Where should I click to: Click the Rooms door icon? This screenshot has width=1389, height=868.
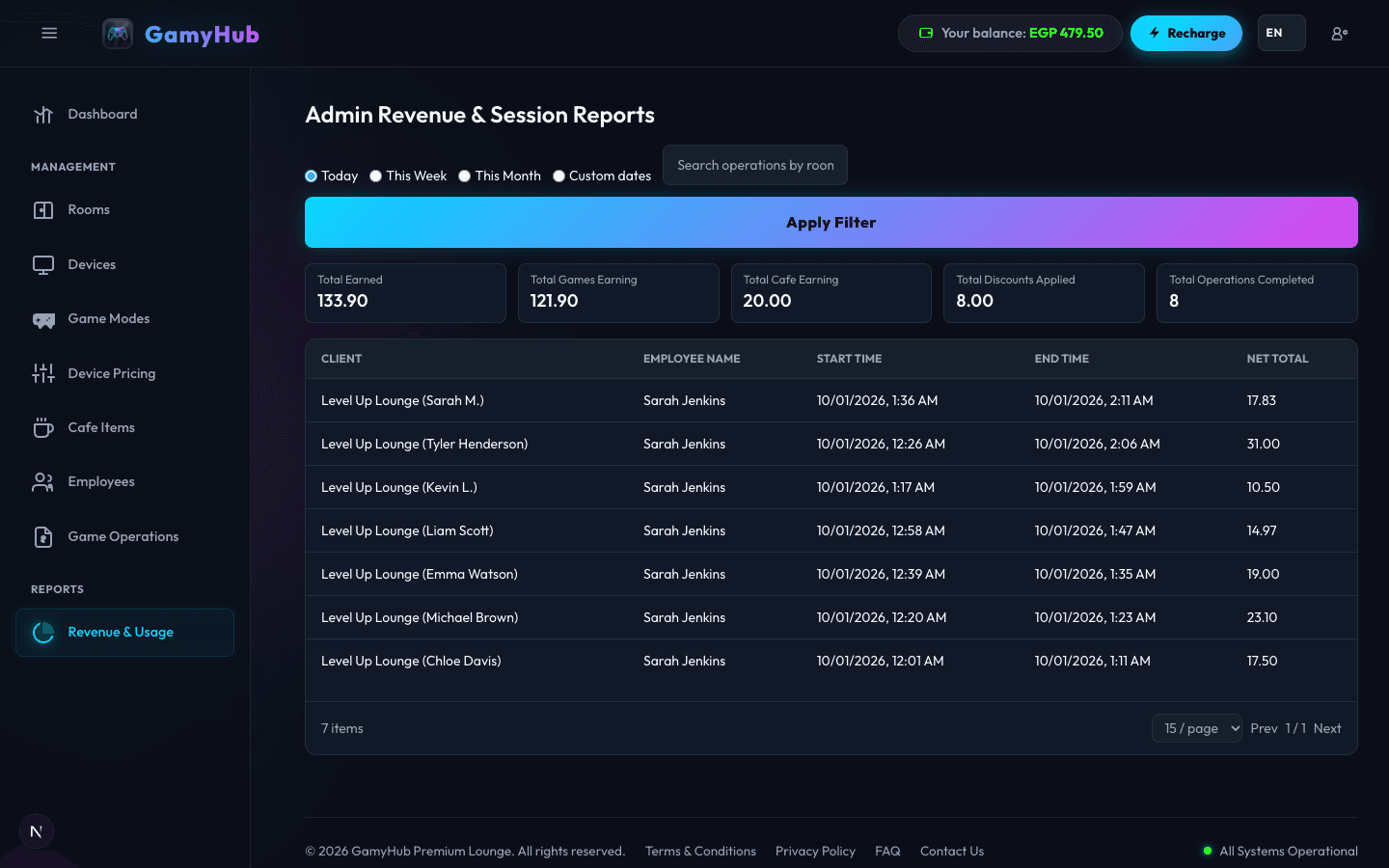43,210
